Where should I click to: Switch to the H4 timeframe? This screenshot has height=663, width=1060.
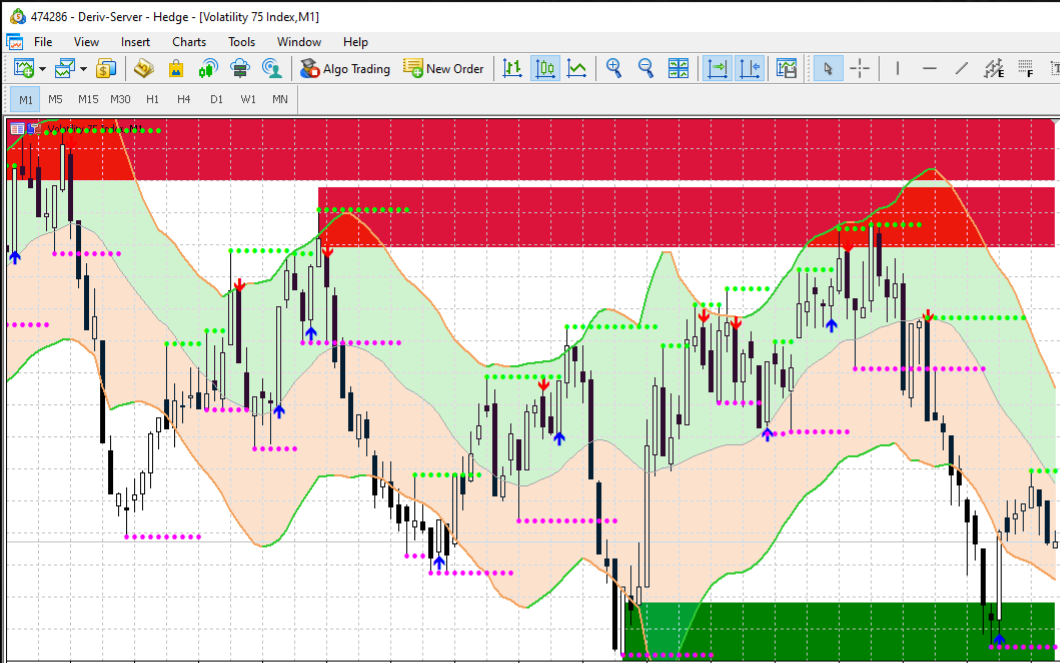pos(184,99)
